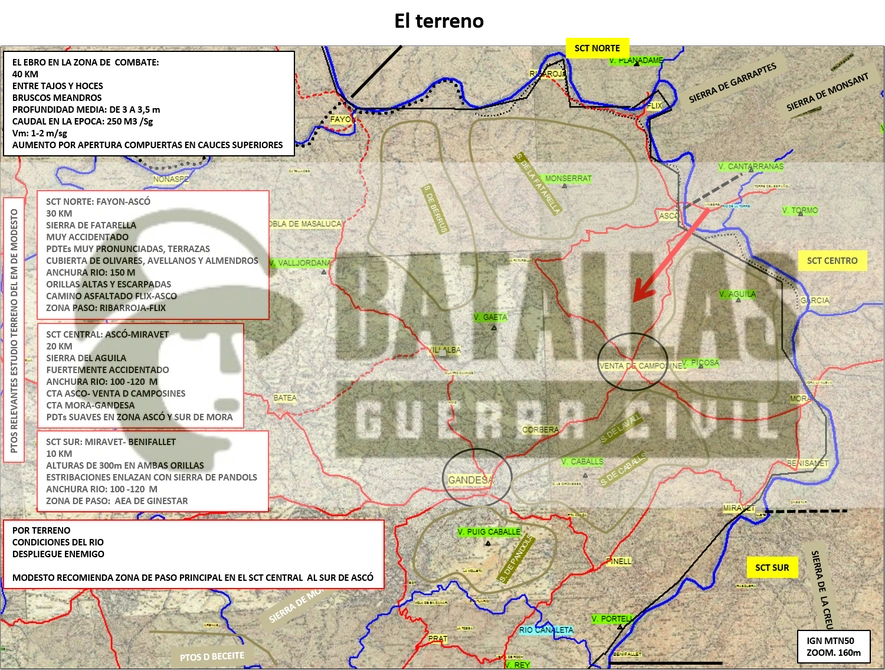Click the "SIERRA DE FATARELLA" text line
Image resolution: width=885 pixels, height=670 pixels.
pyautogui.click(x=91, y=225)
